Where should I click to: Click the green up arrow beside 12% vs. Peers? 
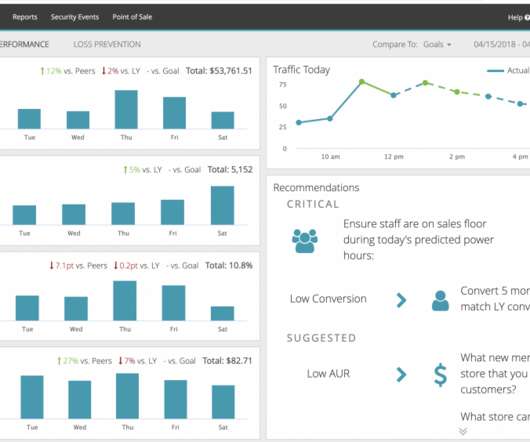[x=42, y=71]
